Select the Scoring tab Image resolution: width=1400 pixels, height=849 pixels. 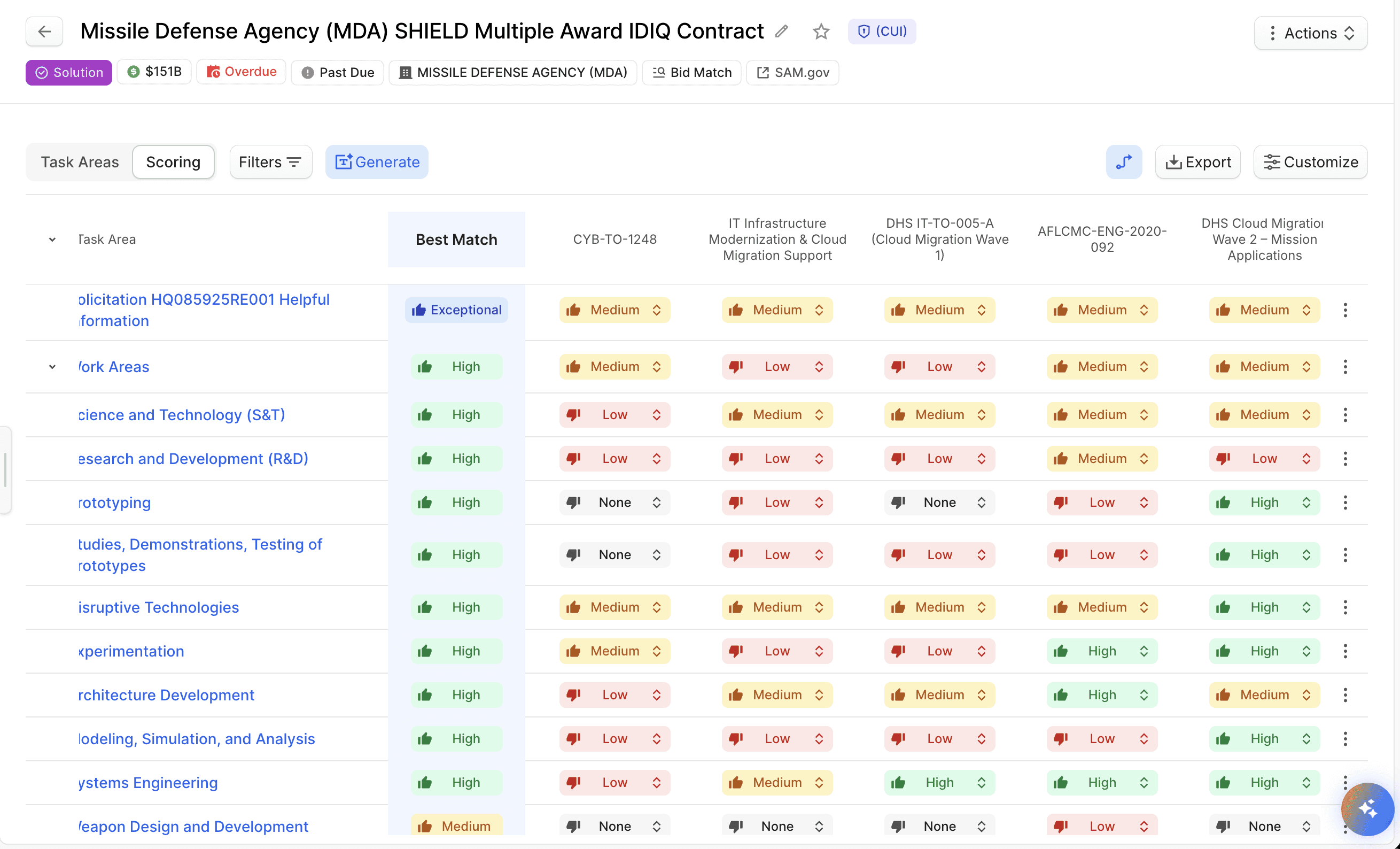pos(173,162)
